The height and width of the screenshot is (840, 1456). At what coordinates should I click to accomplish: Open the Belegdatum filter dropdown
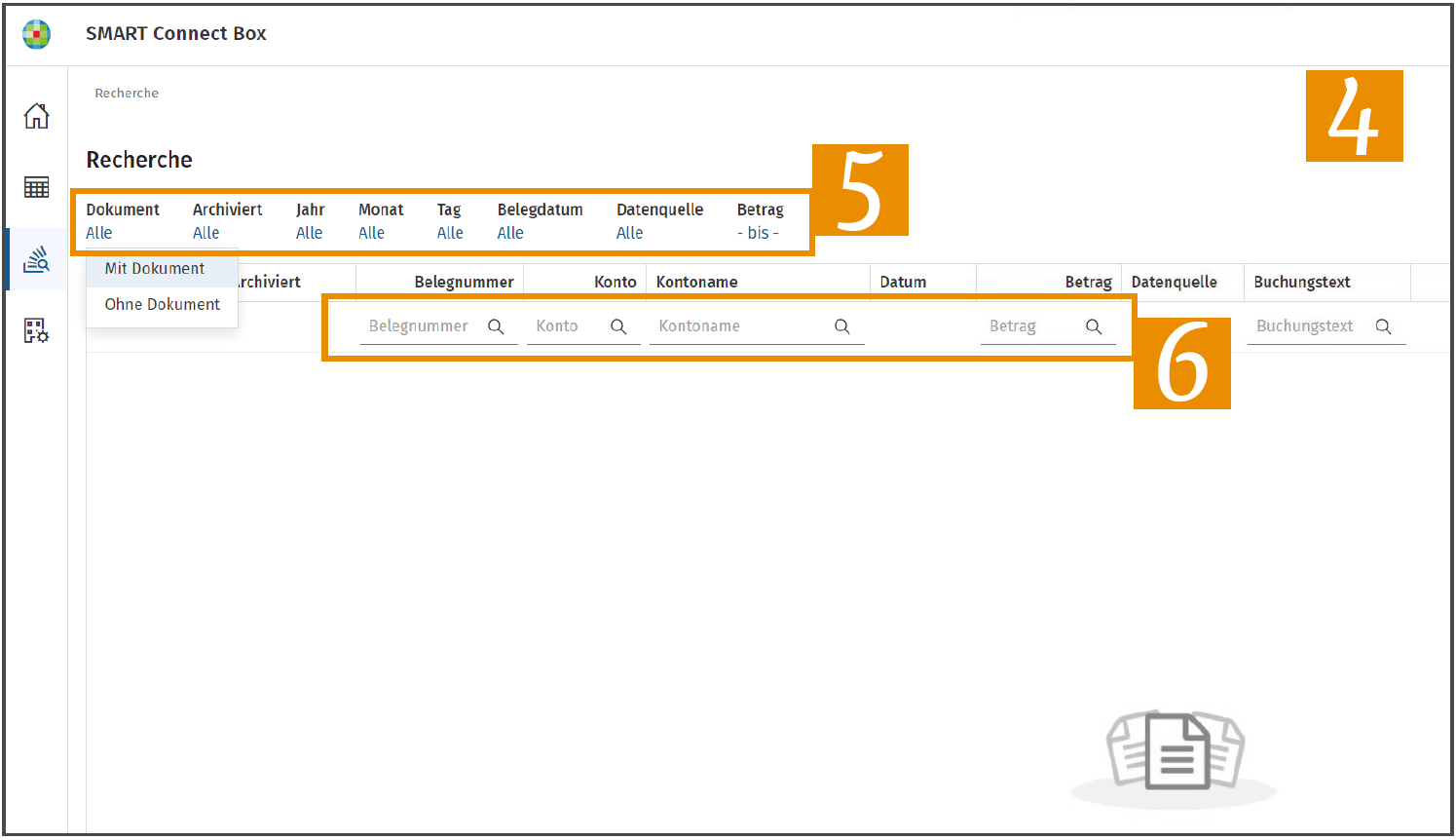(510, 233)
